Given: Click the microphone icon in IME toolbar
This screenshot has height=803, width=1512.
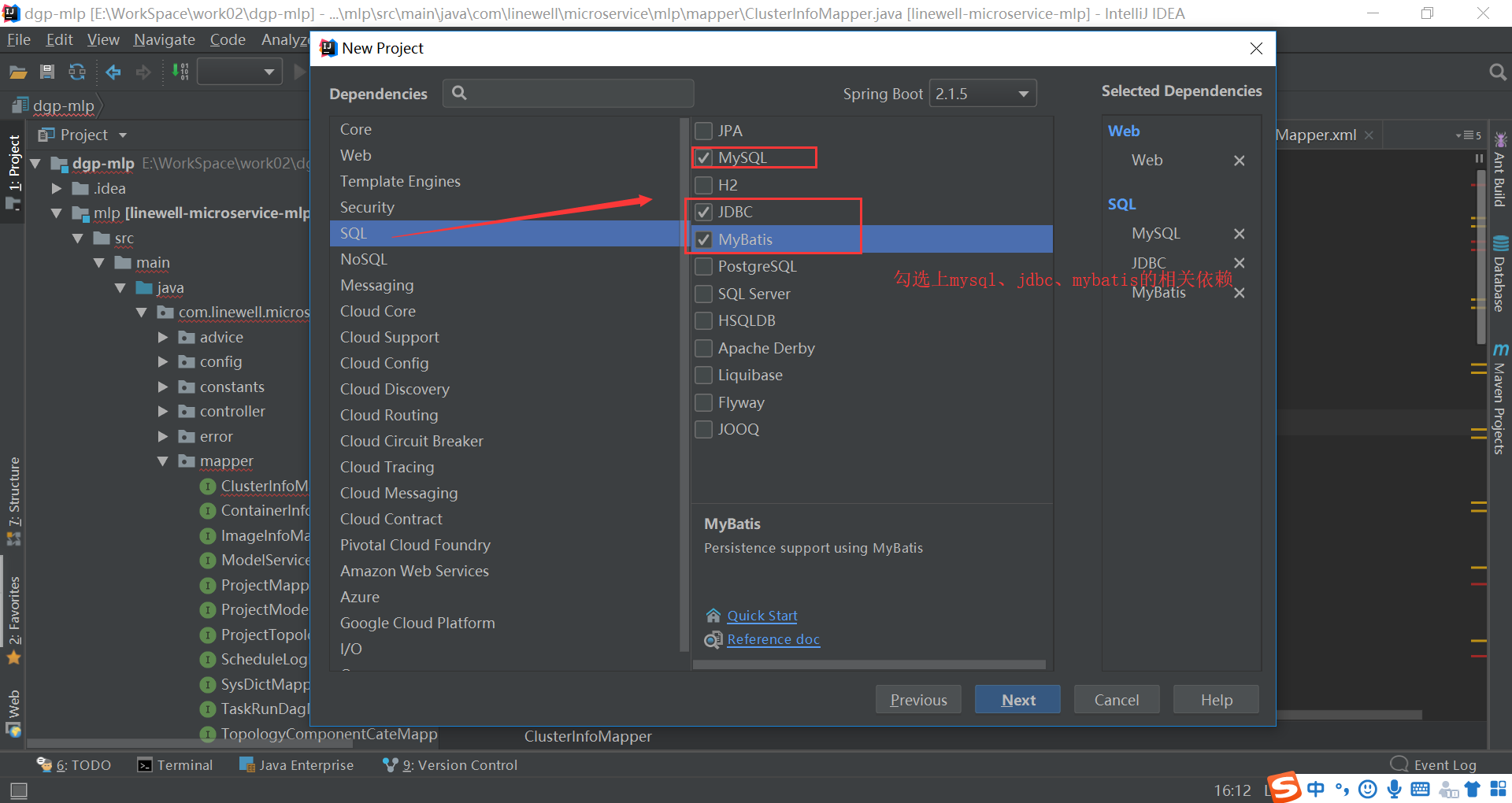Looking at the screenshot, I should [x=1394, y=789].
